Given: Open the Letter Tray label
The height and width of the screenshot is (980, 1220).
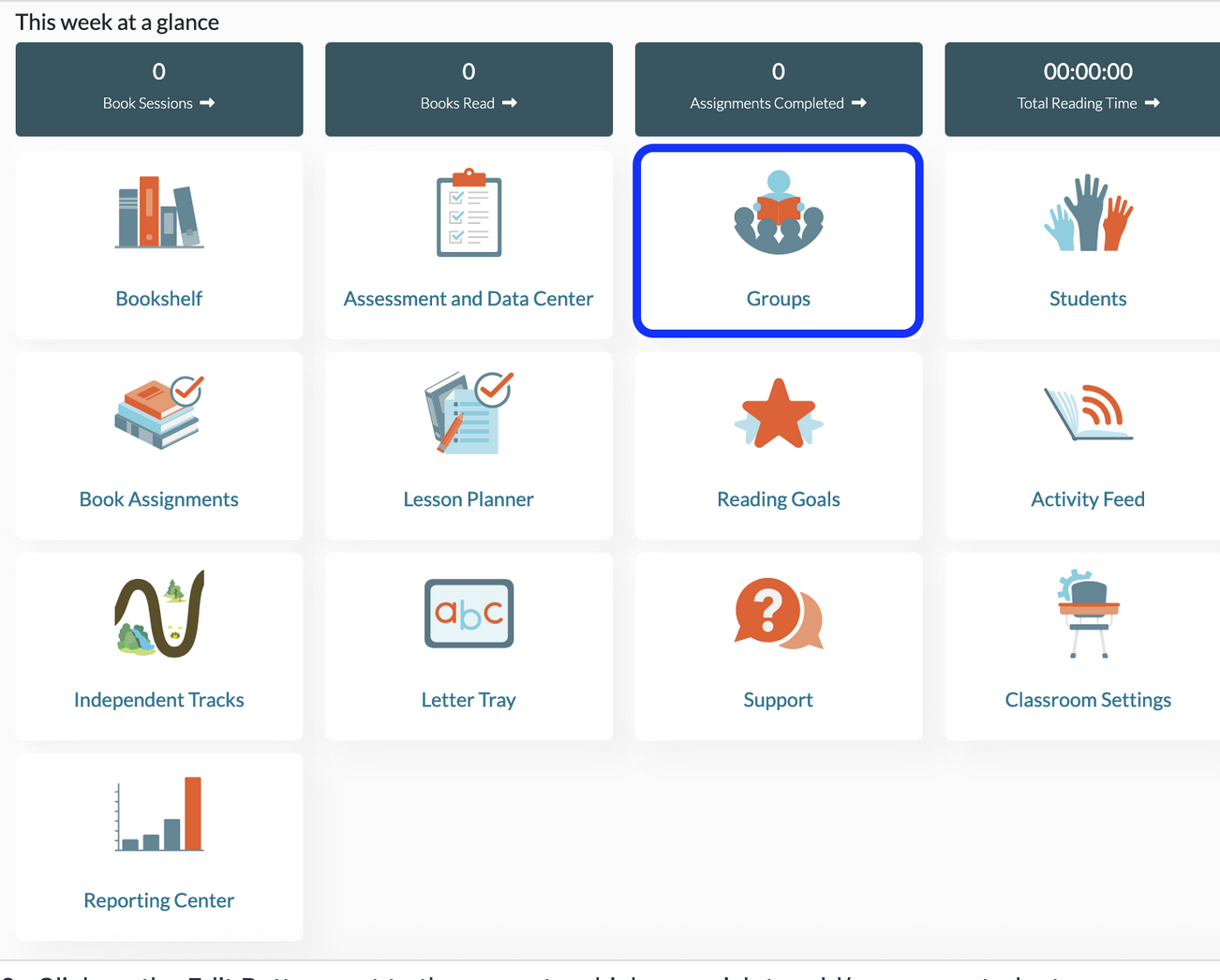Looking at the screenshot, I should tap(469, 700).
